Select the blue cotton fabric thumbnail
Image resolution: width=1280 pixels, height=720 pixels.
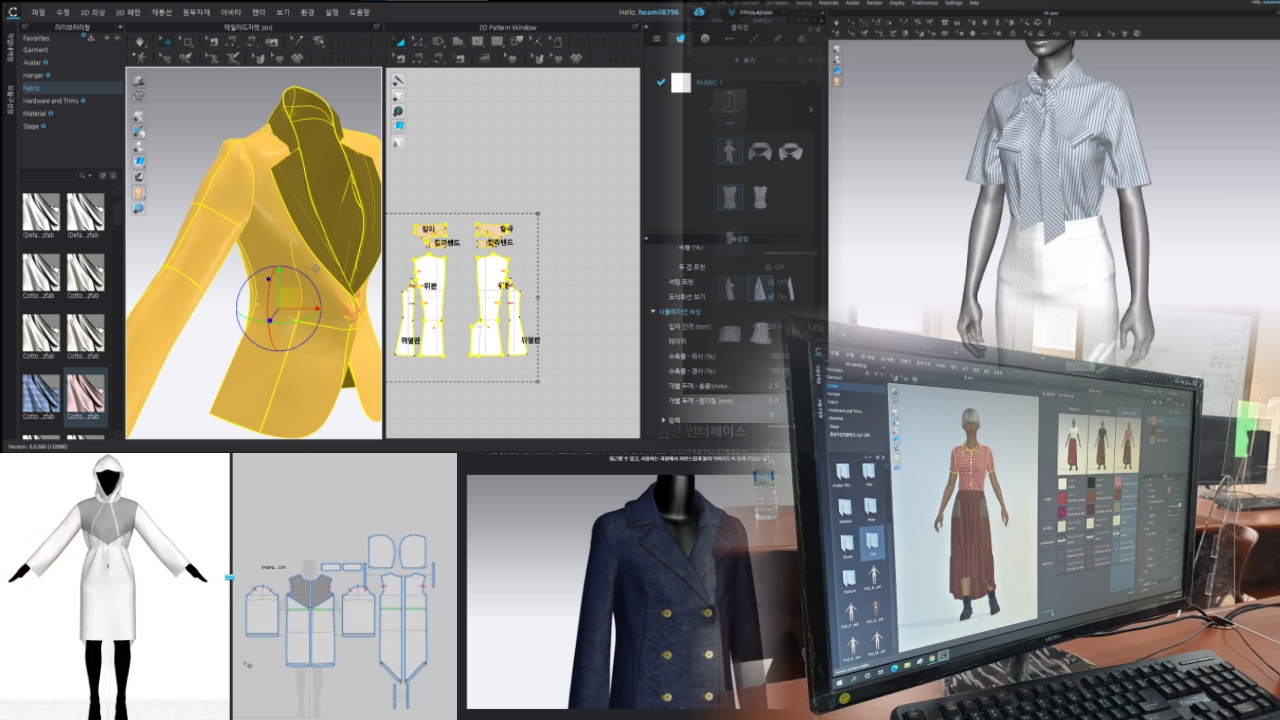pos(41,393)
